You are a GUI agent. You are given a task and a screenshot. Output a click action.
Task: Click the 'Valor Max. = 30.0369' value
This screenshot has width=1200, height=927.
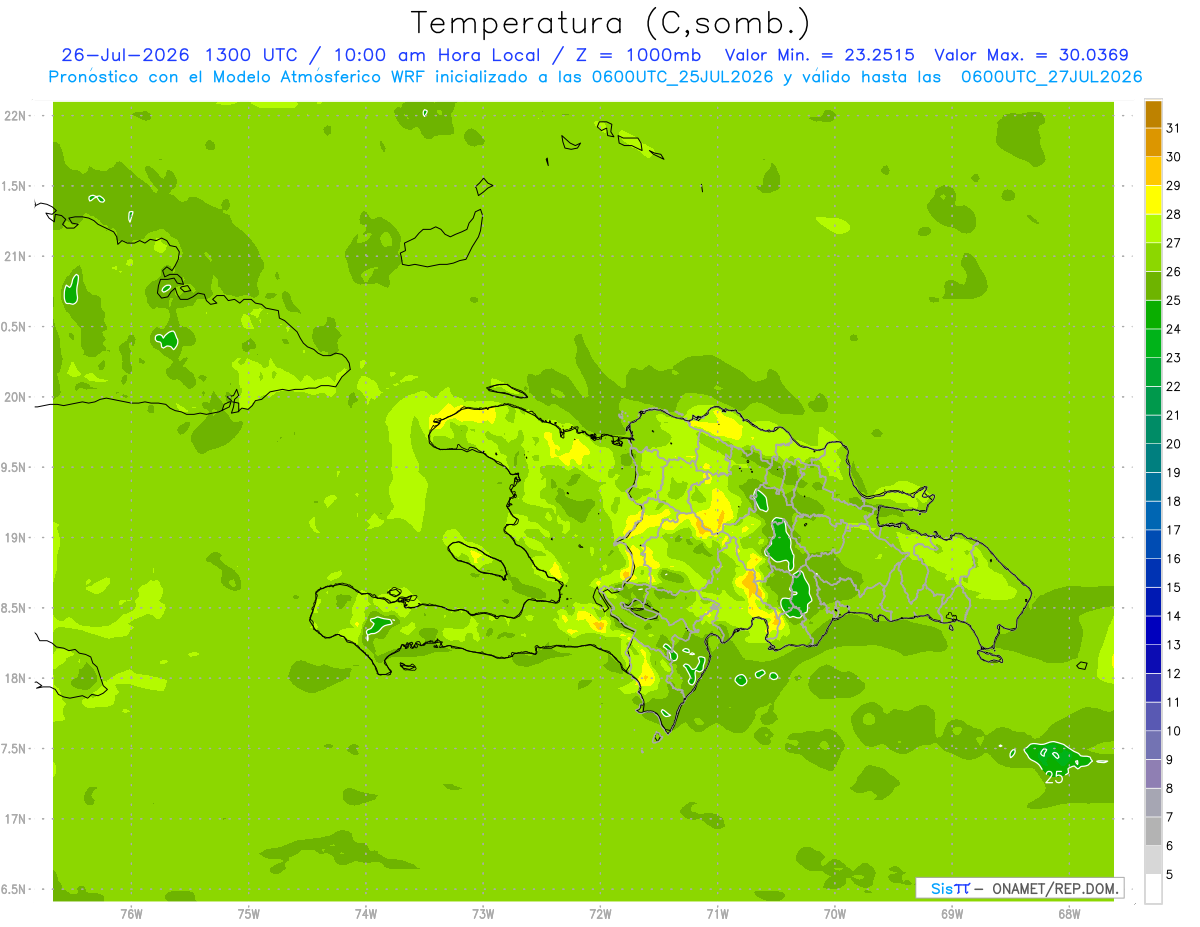(1032, 55)
